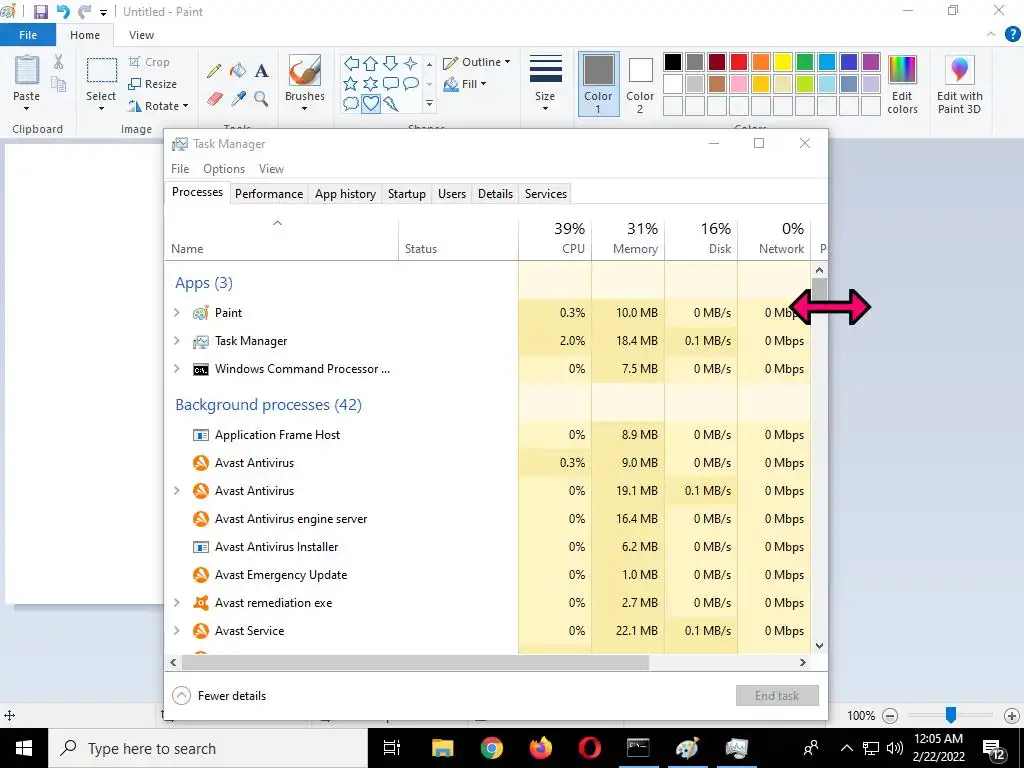Click the Paint zoom slider handle
1024x768 pixels.
951,715
